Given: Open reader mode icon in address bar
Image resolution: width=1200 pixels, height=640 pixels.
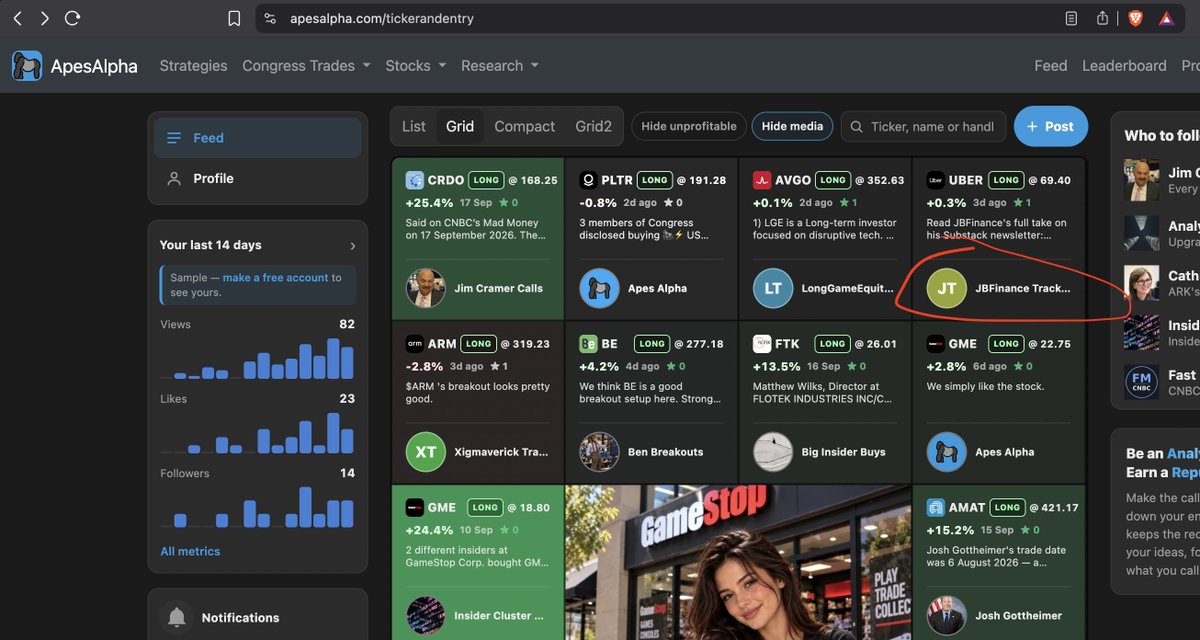Looking at the screenshot, I should coord(1072,18).
